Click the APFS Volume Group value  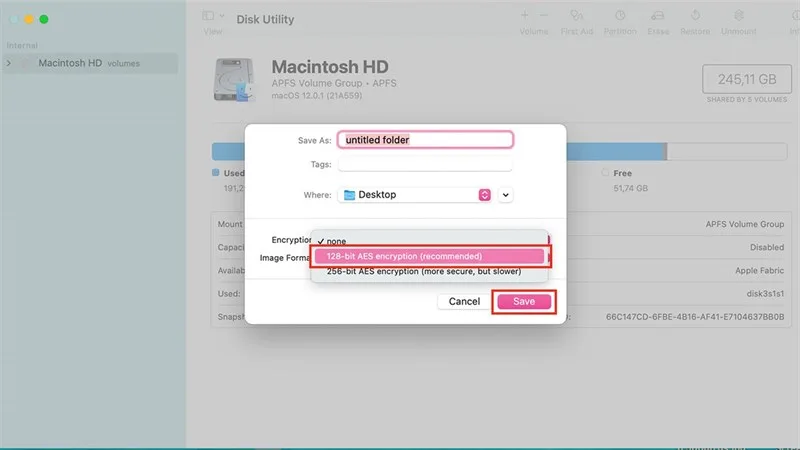744,224
